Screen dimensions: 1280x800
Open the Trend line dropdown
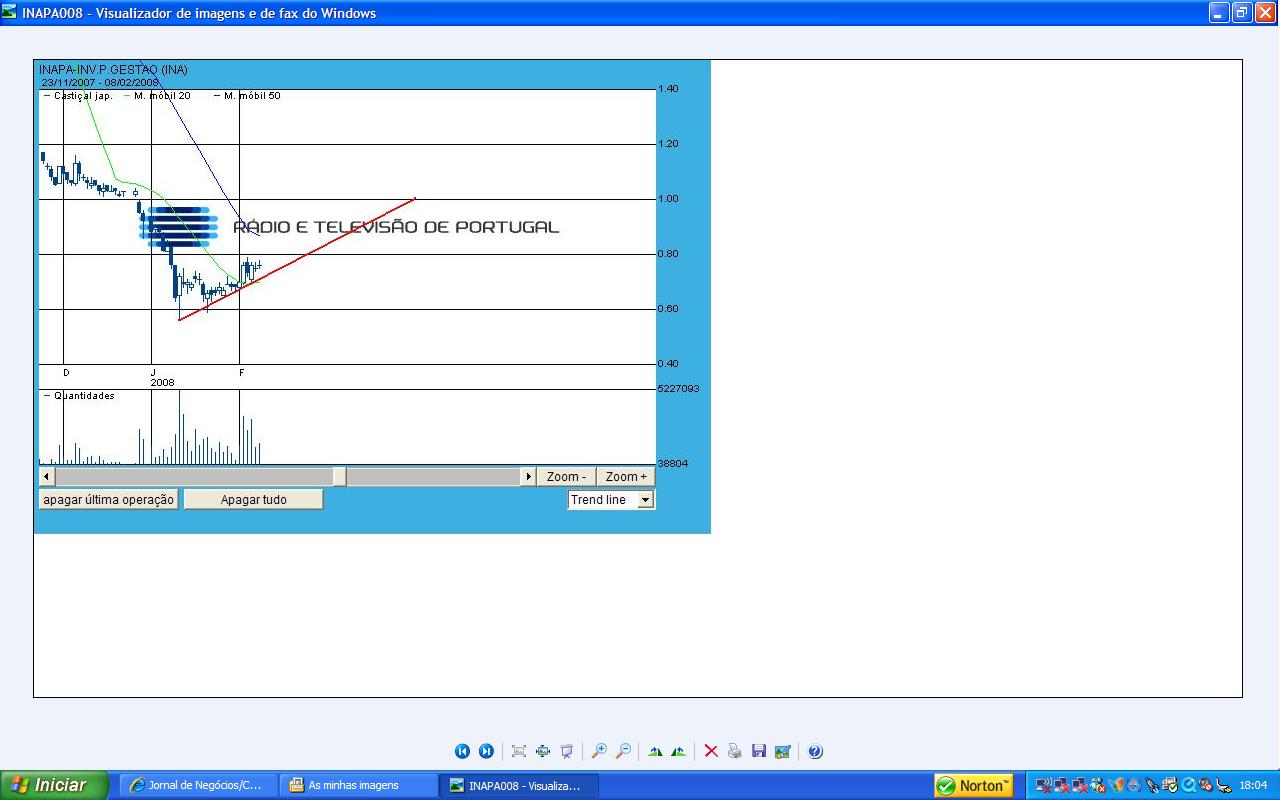coord(645,500)
